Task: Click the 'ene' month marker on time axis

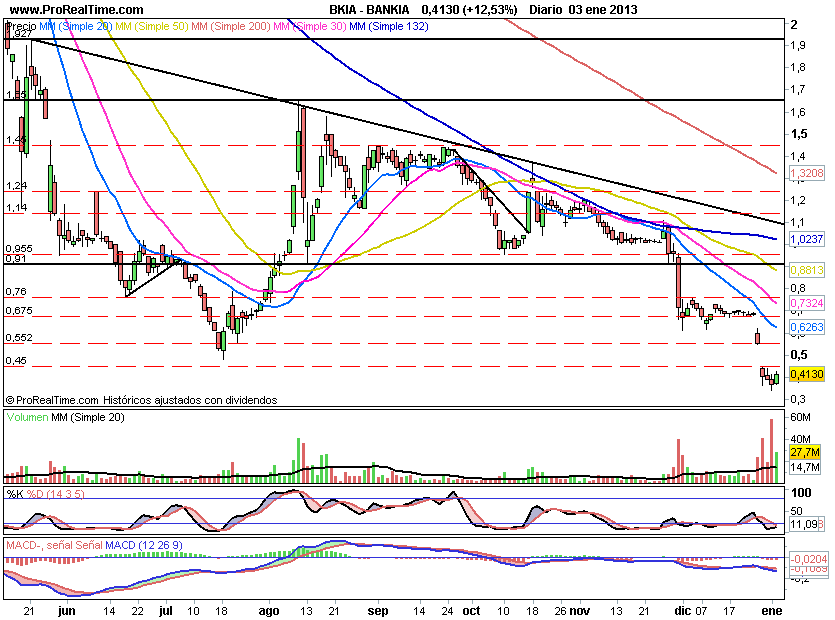Action: (772, 610)
